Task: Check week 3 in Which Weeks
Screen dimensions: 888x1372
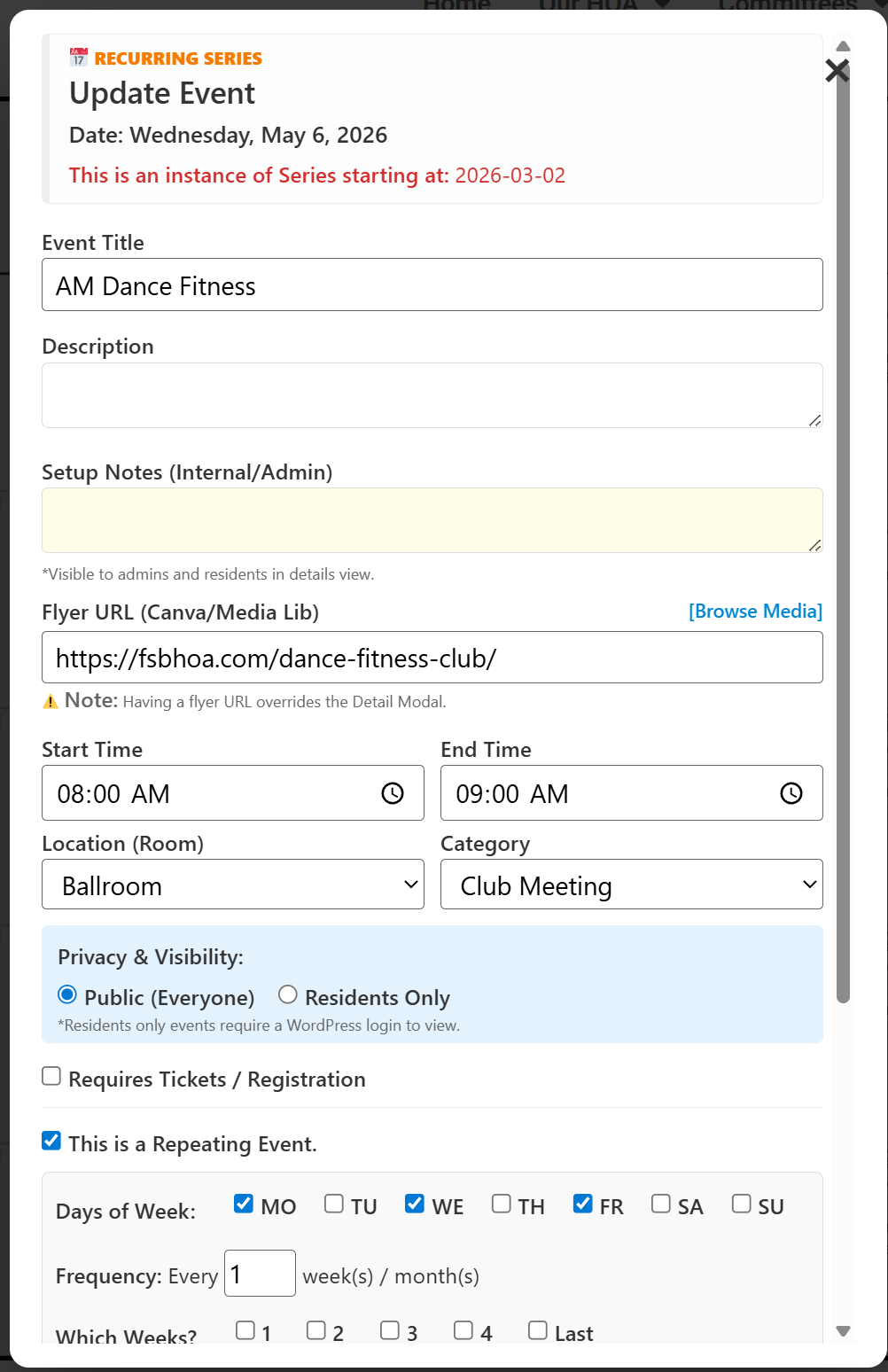Action: (390, 1330)
